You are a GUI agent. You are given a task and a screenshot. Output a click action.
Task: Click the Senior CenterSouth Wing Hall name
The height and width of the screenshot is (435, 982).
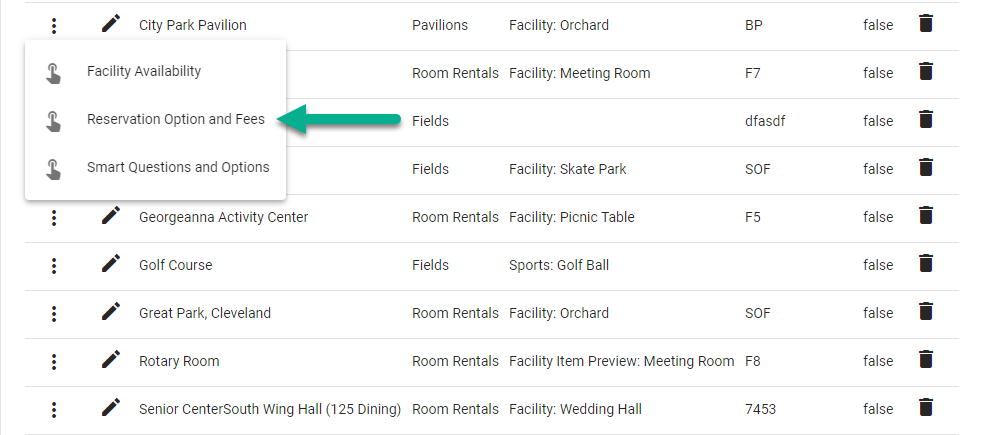(x=270, y=409)
